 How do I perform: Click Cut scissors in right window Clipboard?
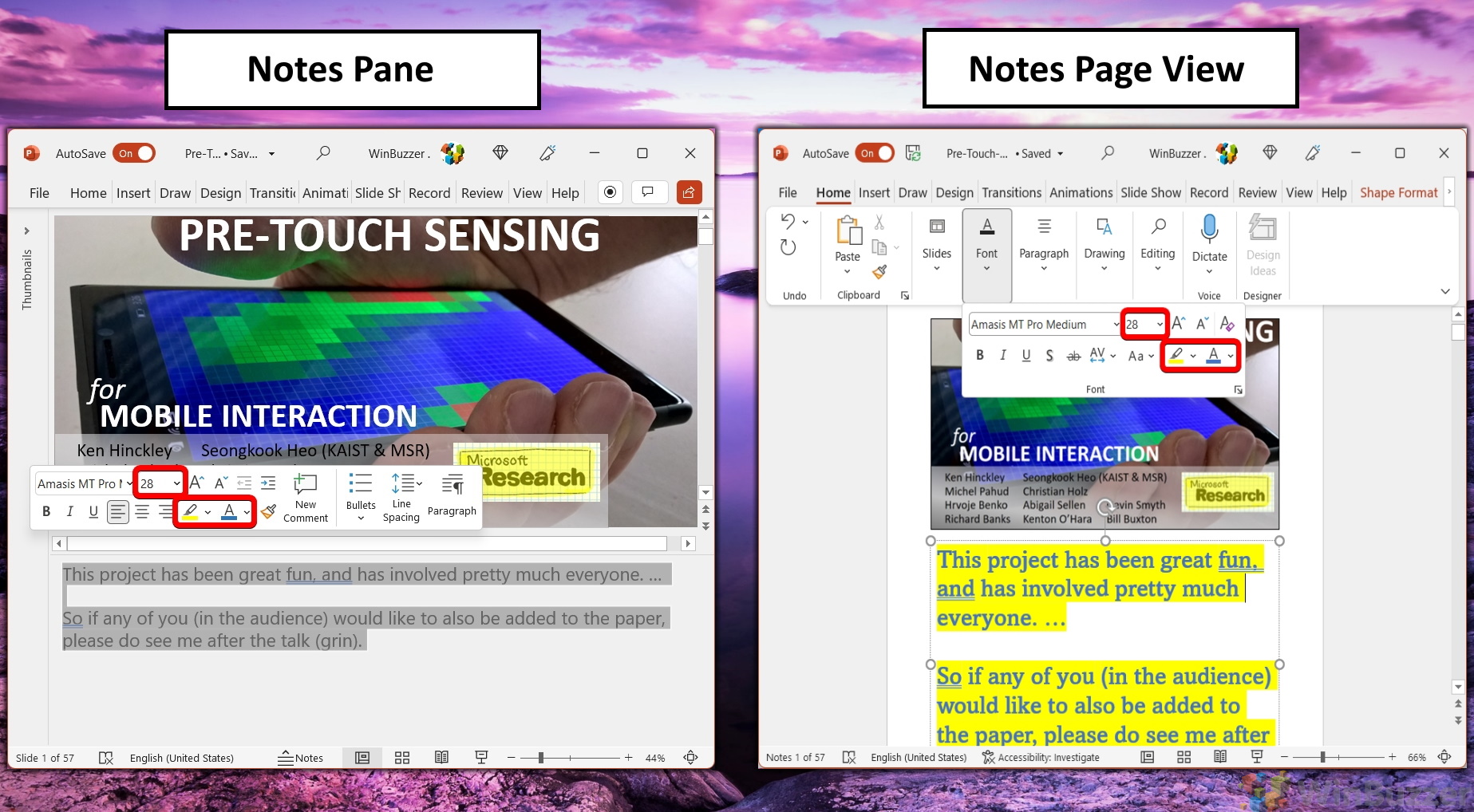click(879, 222)
